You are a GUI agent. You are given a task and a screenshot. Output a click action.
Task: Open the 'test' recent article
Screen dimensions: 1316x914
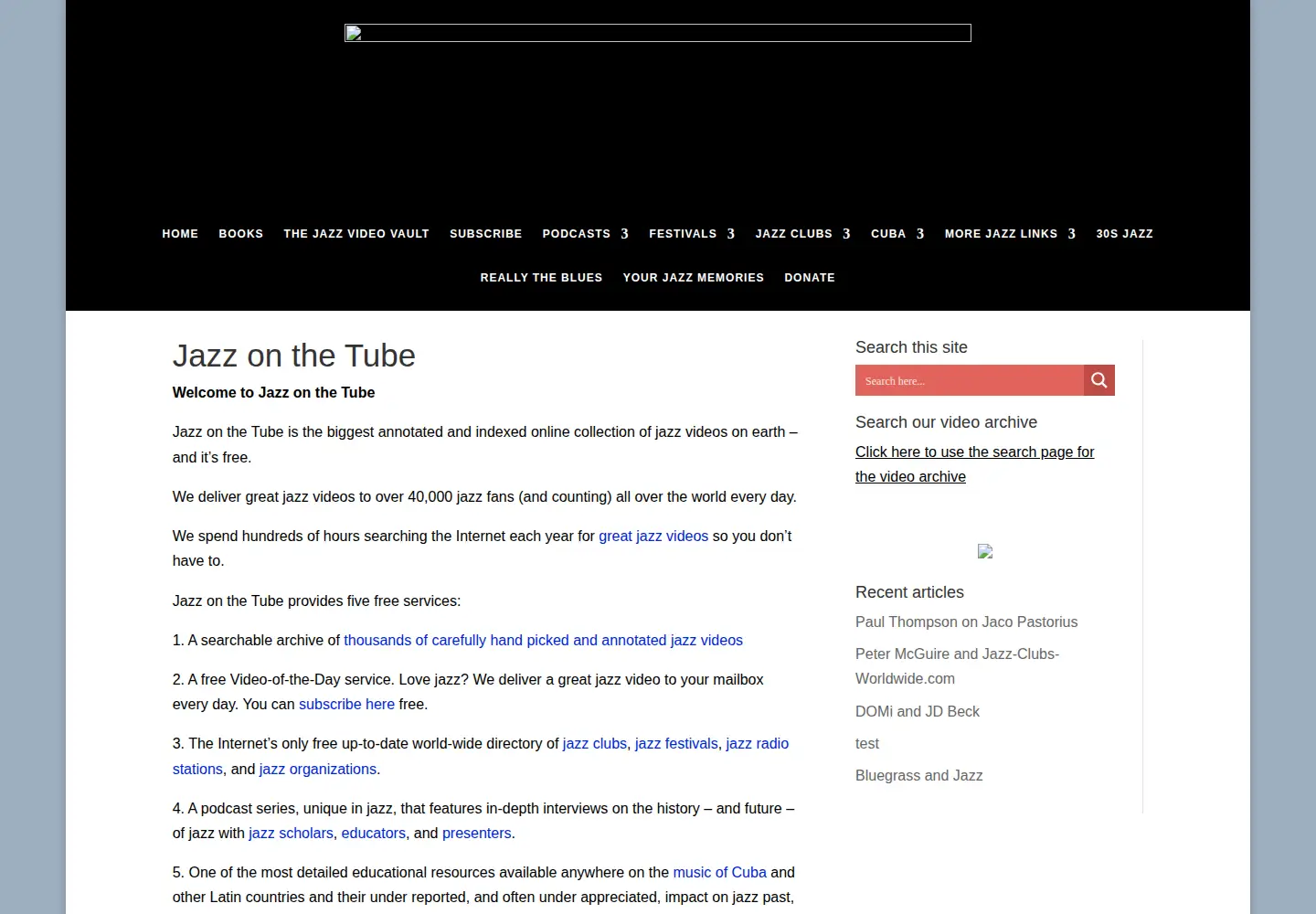(867, 743)
